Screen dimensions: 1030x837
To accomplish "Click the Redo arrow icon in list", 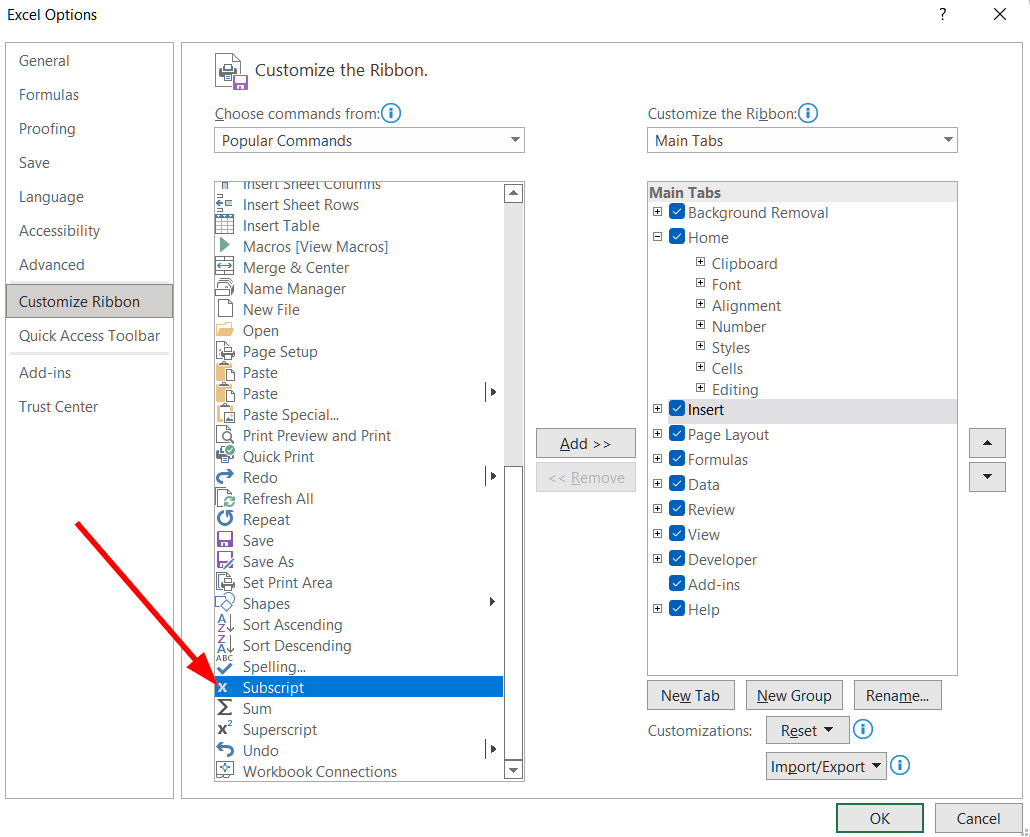I will click(225, 477).
